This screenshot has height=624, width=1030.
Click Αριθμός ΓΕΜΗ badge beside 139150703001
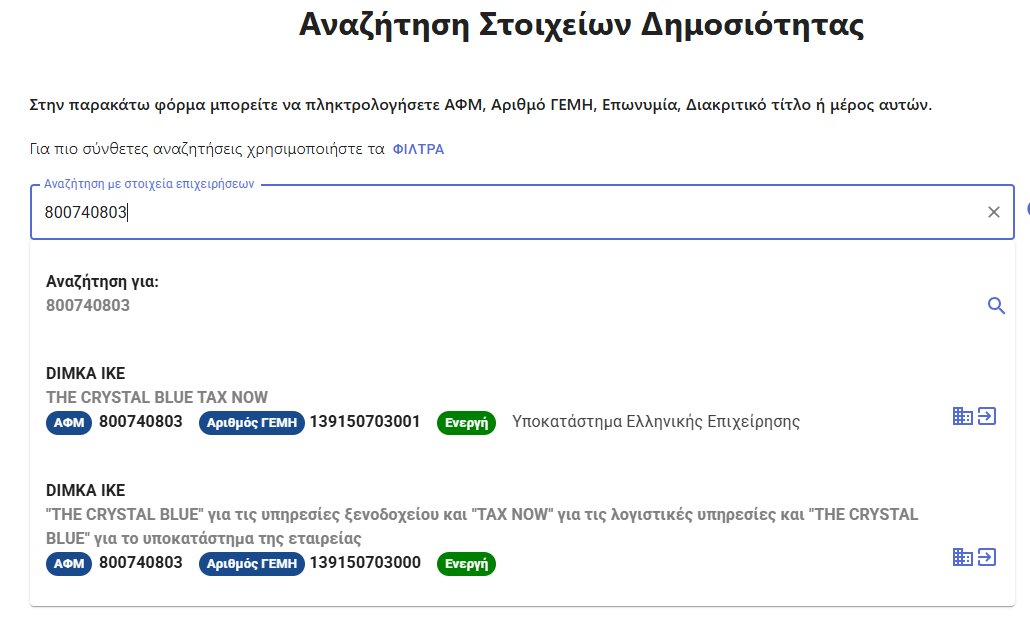tap(252, 422)
